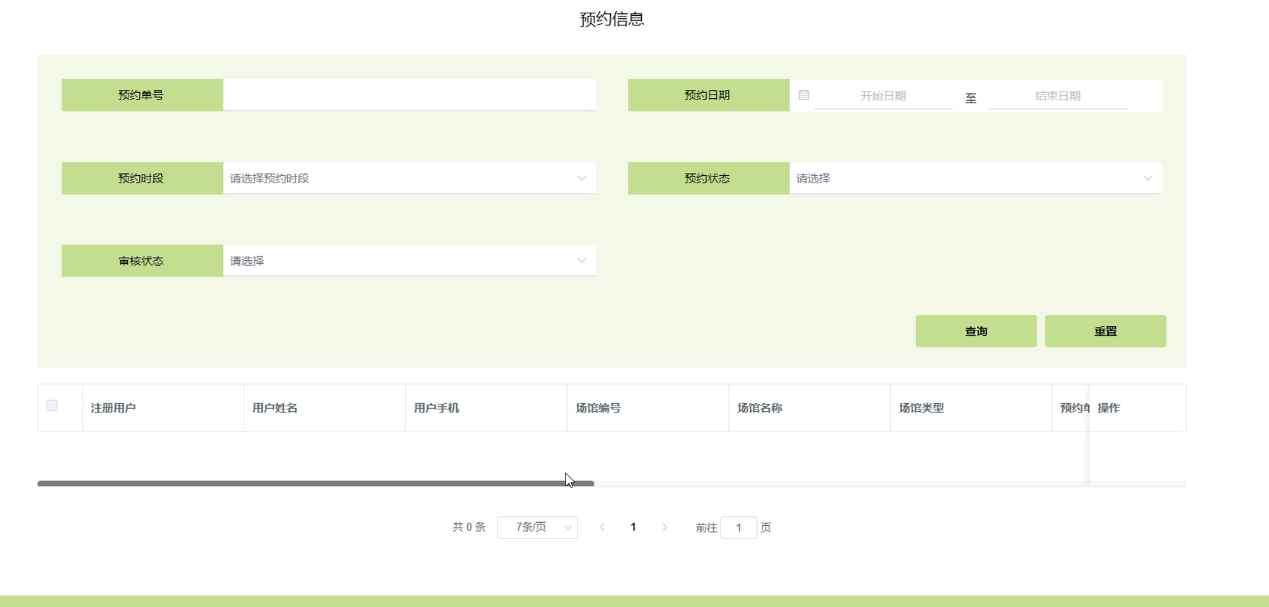Click the 场馆编号 column header
The image size is (1269, 607).
(x=648, y=408)
